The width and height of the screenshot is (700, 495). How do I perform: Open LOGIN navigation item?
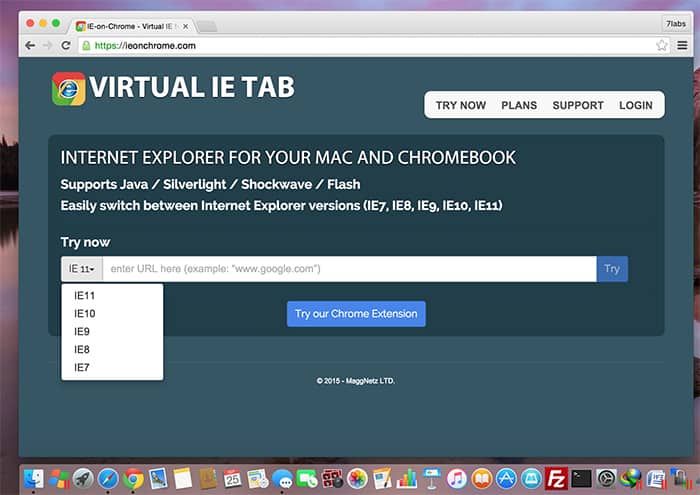(x=636, y=105)
